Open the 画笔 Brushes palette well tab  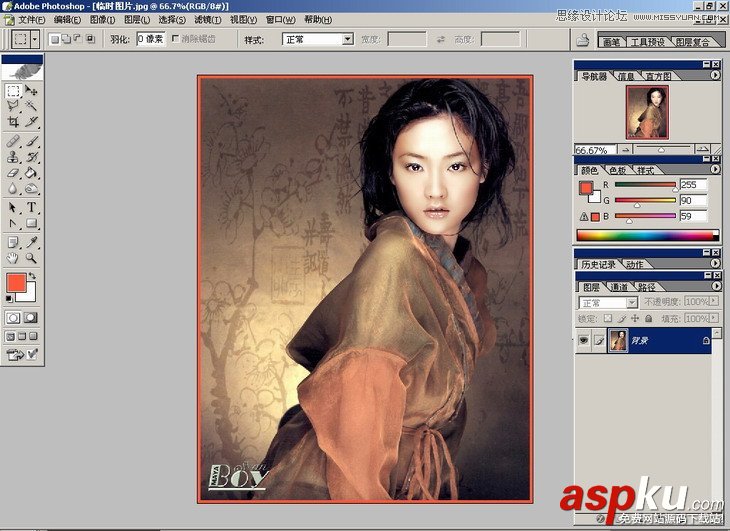click(x=611, y=42)
